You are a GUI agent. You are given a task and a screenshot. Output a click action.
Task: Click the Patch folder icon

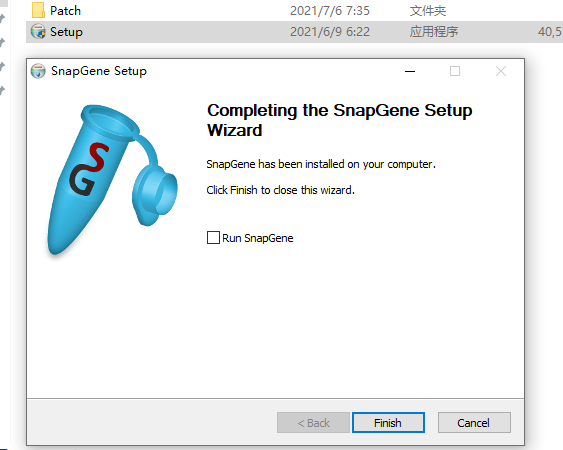38,10
